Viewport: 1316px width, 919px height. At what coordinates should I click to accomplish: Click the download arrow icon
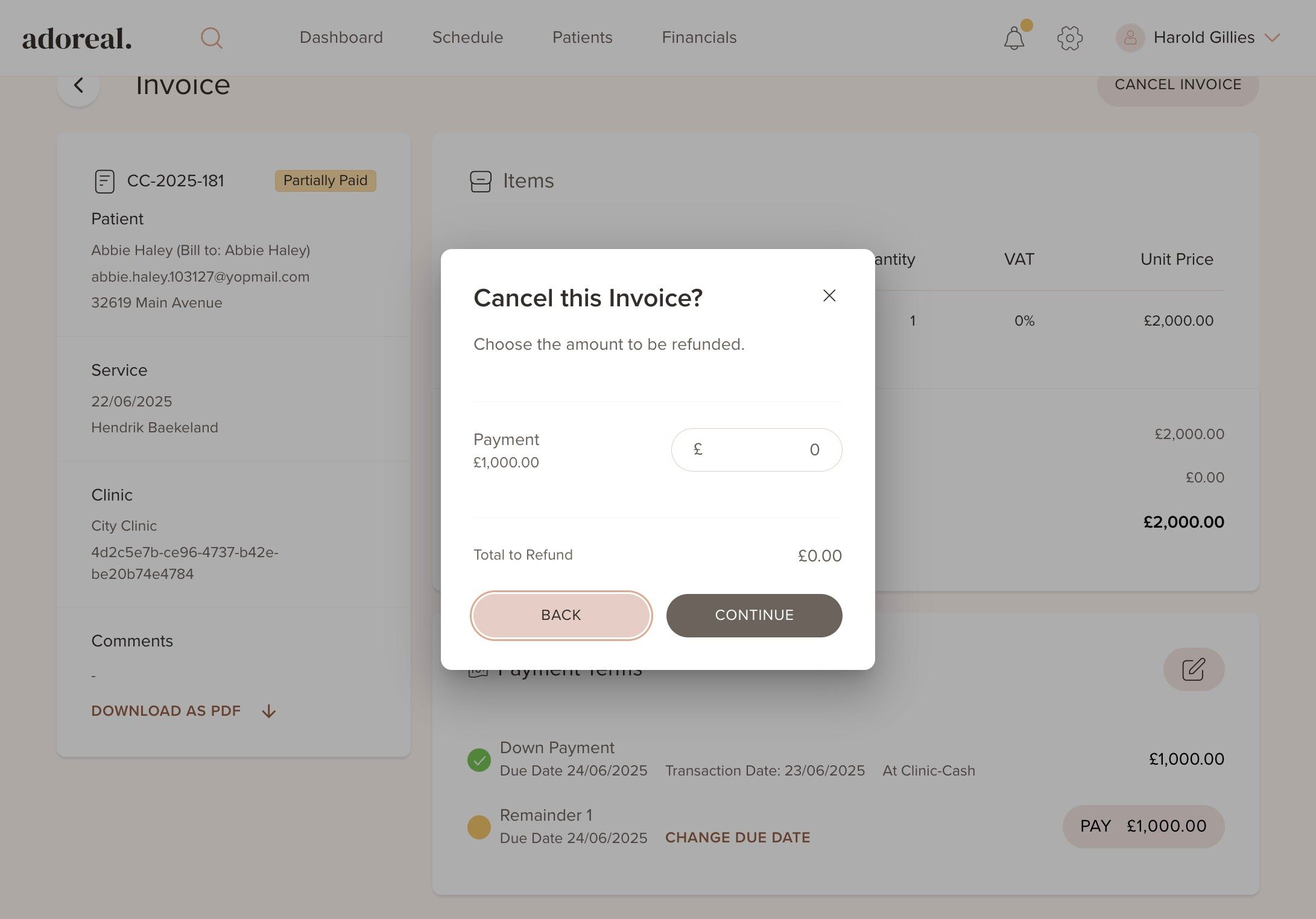(269, 712)
